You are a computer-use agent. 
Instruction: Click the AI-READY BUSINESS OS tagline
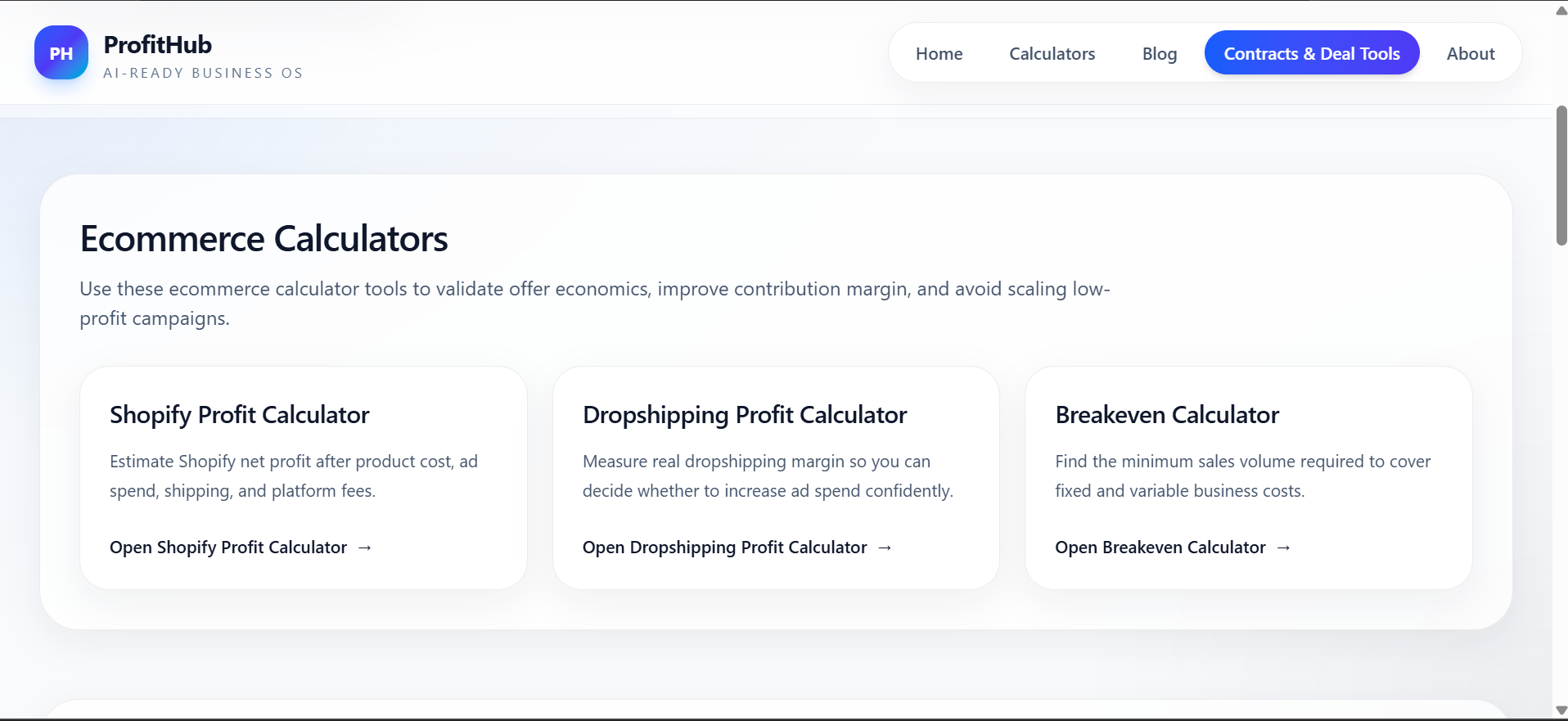click(x=203, y=73)
